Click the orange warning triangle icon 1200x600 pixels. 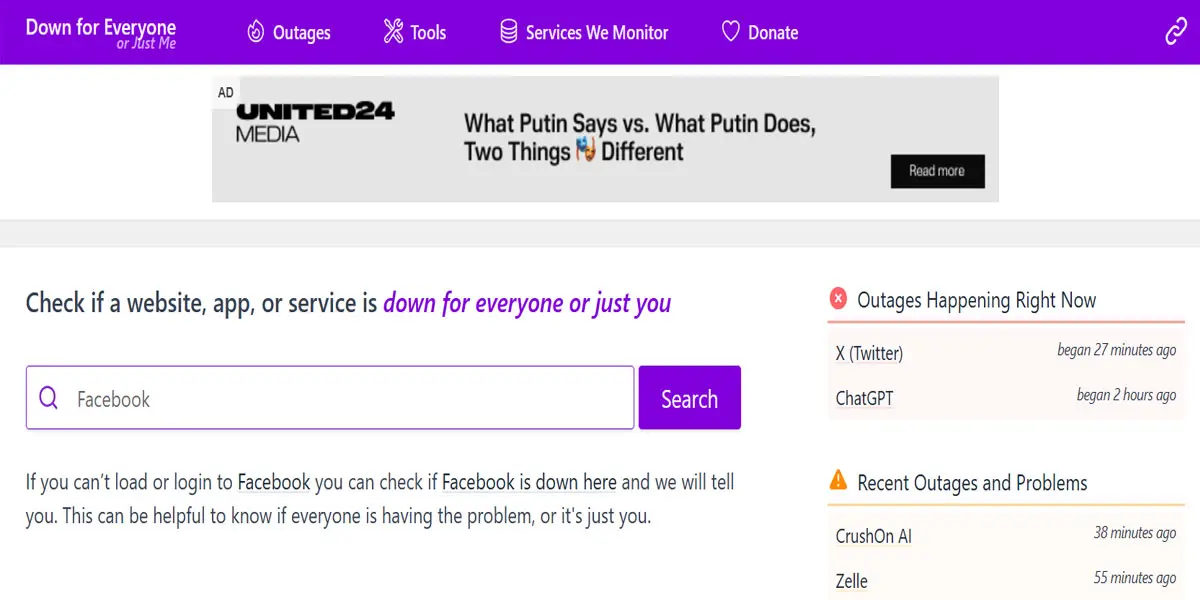click(838, 481)
